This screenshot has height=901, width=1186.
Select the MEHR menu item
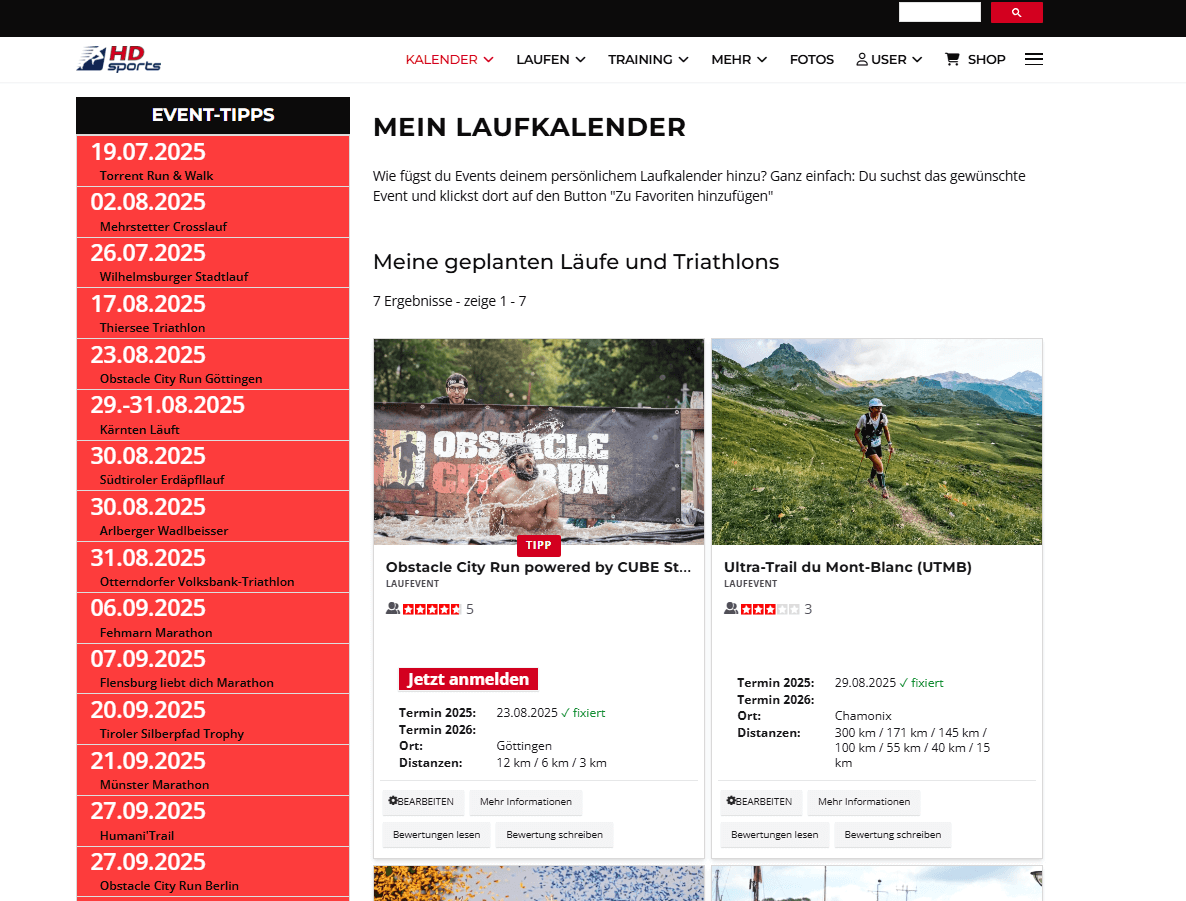point(739,59)
